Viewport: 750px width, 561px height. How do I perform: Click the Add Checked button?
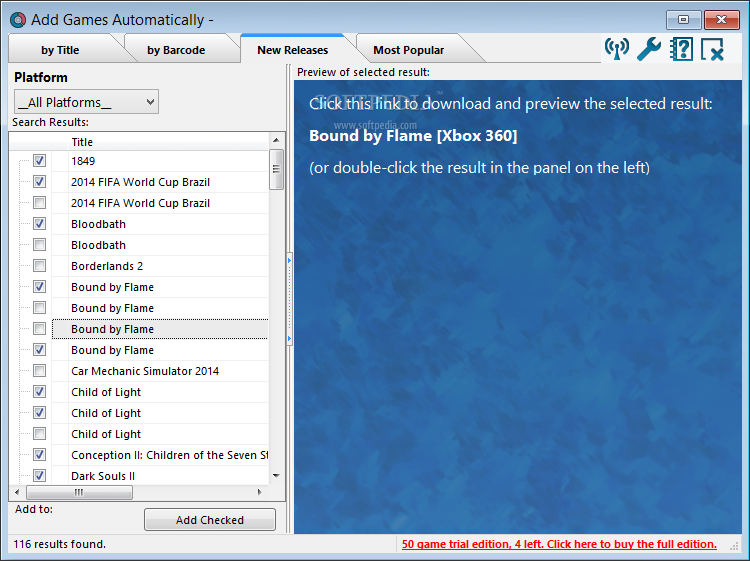coord(210,520)
